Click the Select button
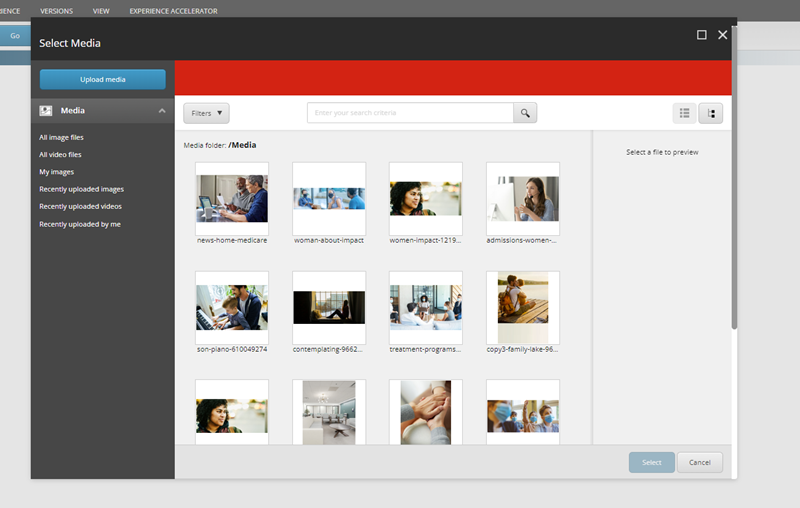 tap(652, 463)
